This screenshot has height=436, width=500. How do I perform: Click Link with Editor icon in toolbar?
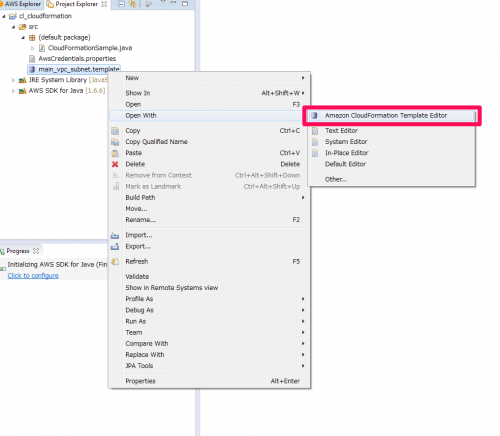133,4
